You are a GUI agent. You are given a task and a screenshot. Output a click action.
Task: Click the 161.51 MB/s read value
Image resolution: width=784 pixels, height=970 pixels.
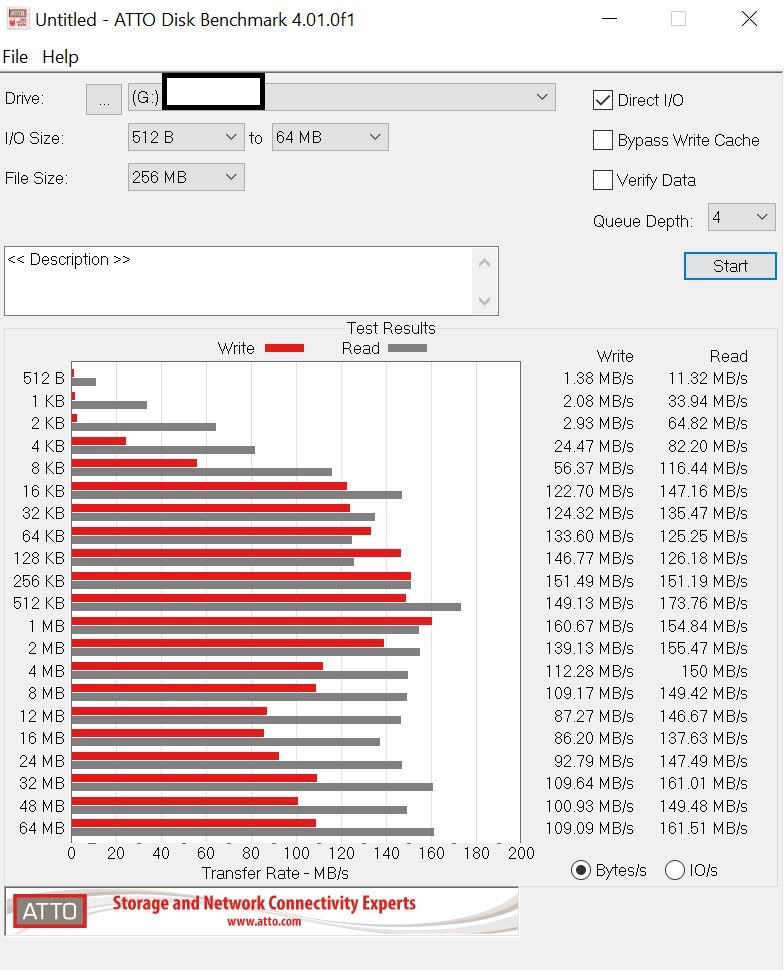pyautogui.click(x=704, y=828)
